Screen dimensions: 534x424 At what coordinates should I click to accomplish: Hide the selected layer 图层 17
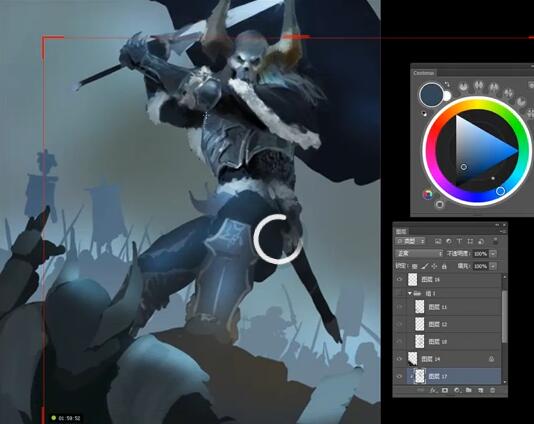click(399, 376)
